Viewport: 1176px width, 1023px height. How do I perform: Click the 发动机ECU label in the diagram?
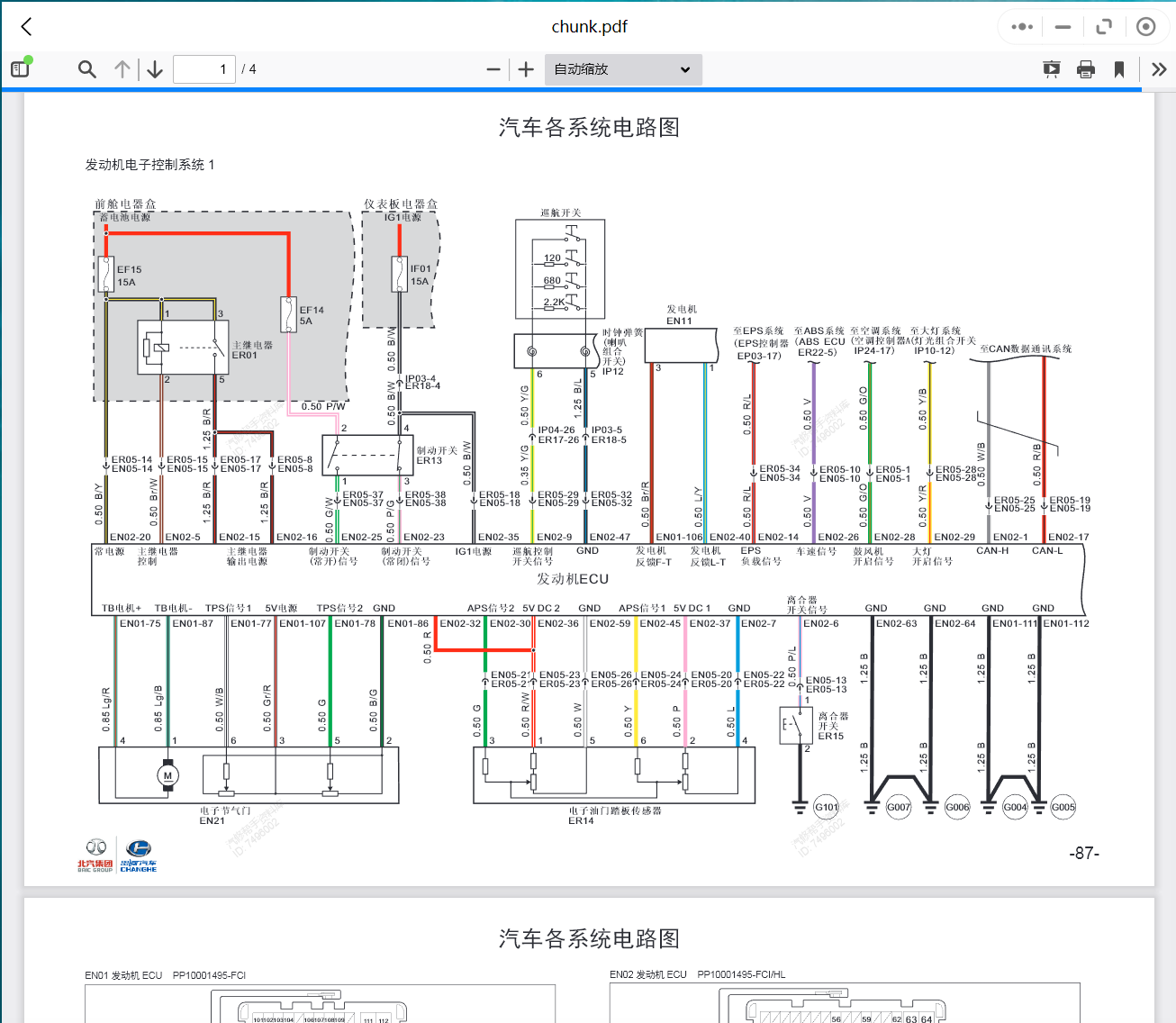point(573,579)
